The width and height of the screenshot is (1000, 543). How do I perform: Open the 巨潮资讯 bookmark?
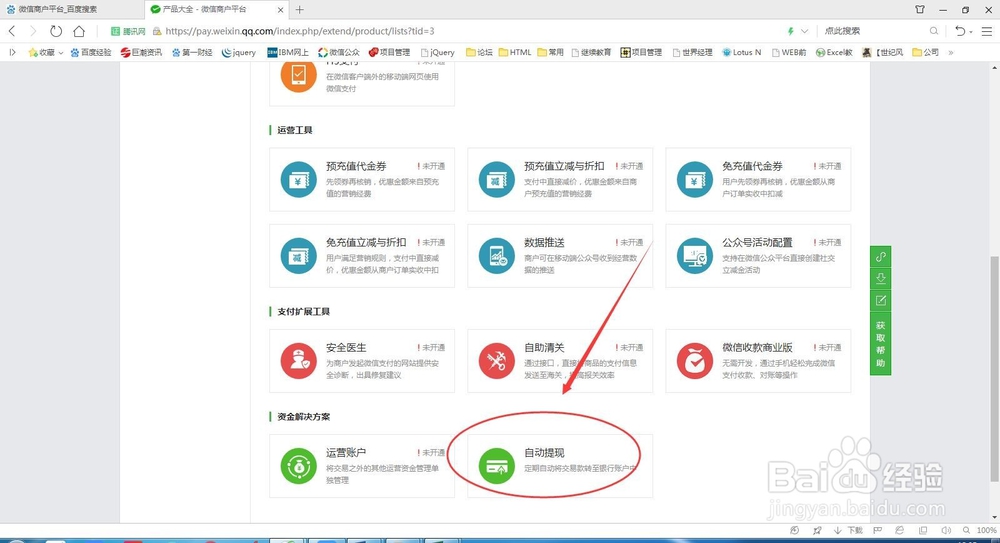[x=142, y=52]
